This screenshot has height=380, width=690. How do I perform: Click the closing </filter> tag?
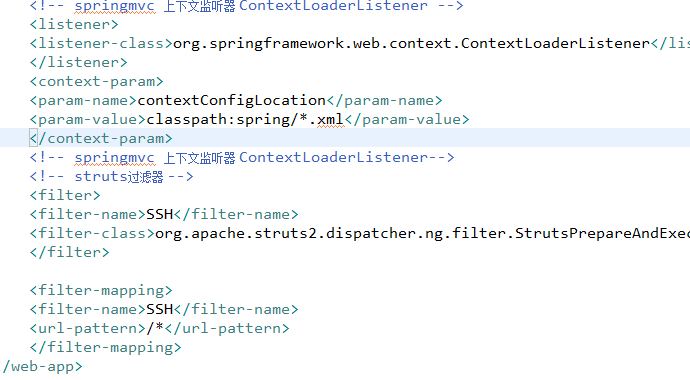point(70,252)
